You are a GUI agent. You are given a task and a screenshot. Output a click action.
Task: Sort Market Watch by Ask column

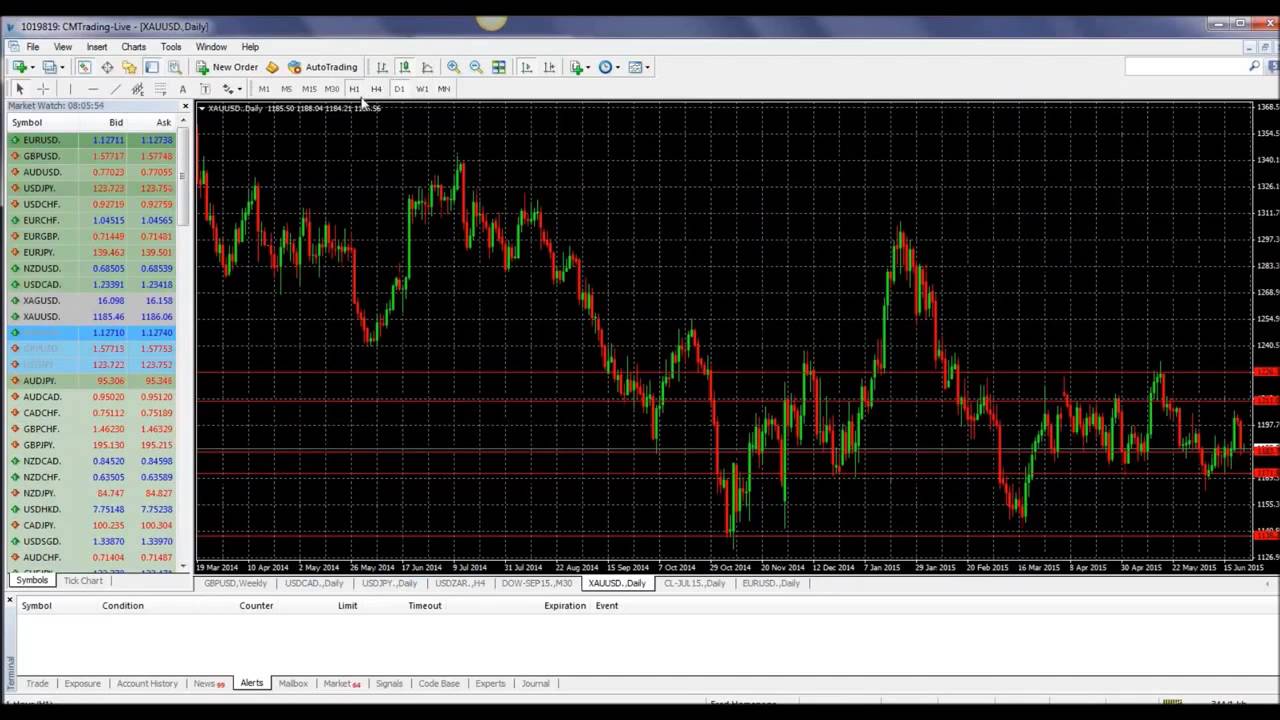tap(163, 123)
